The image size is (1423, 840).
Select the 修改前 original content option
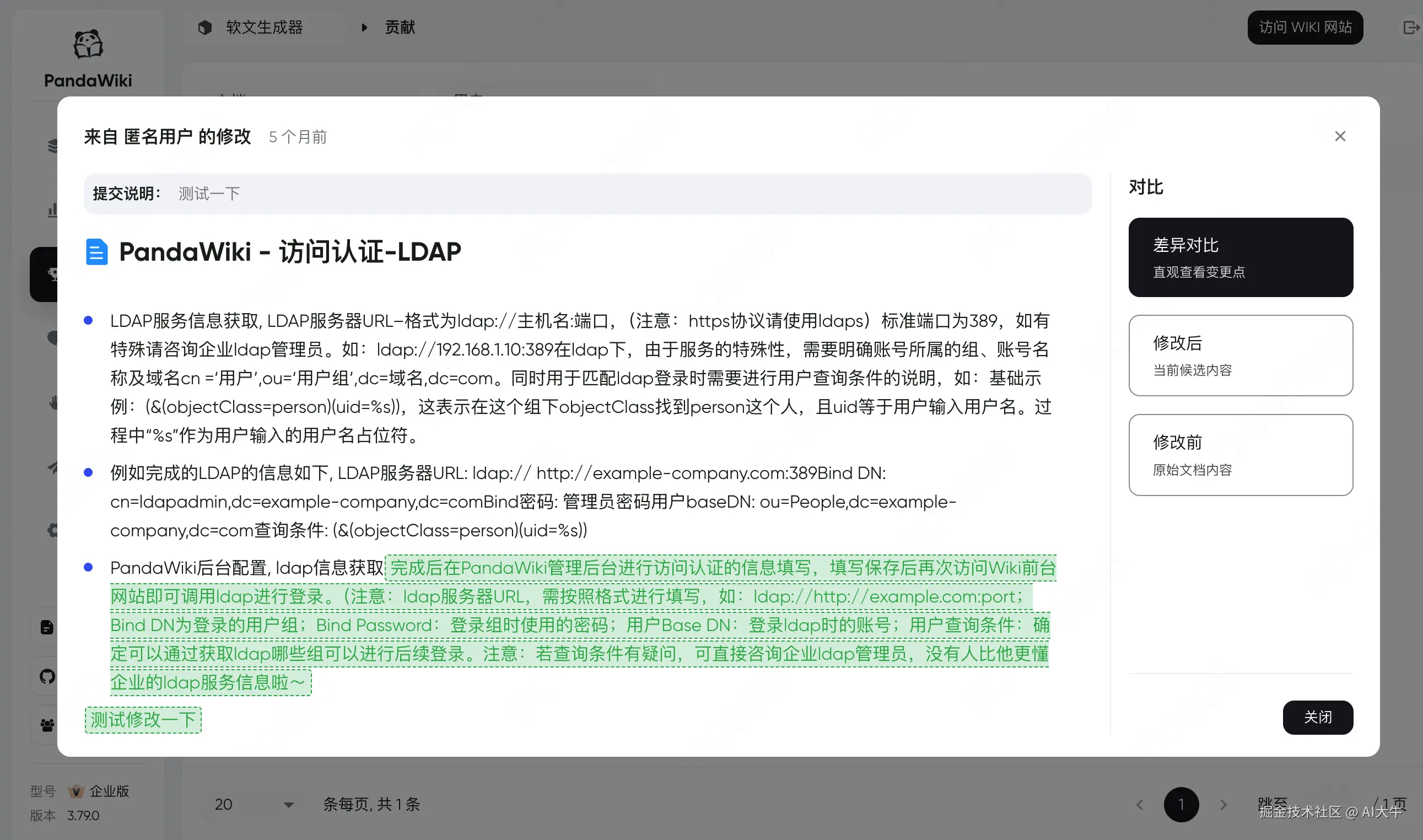1240,455
